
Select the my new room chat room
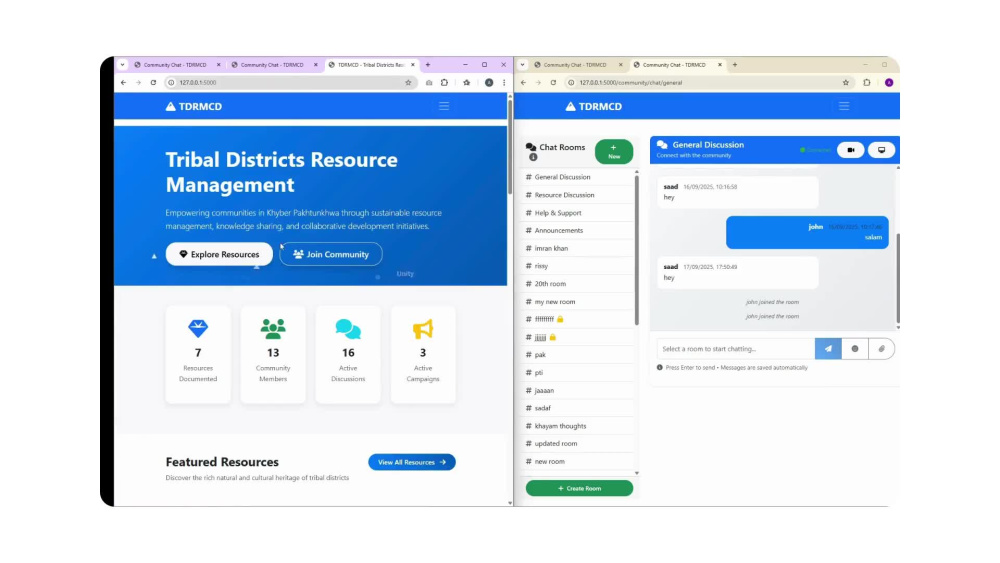578,302
